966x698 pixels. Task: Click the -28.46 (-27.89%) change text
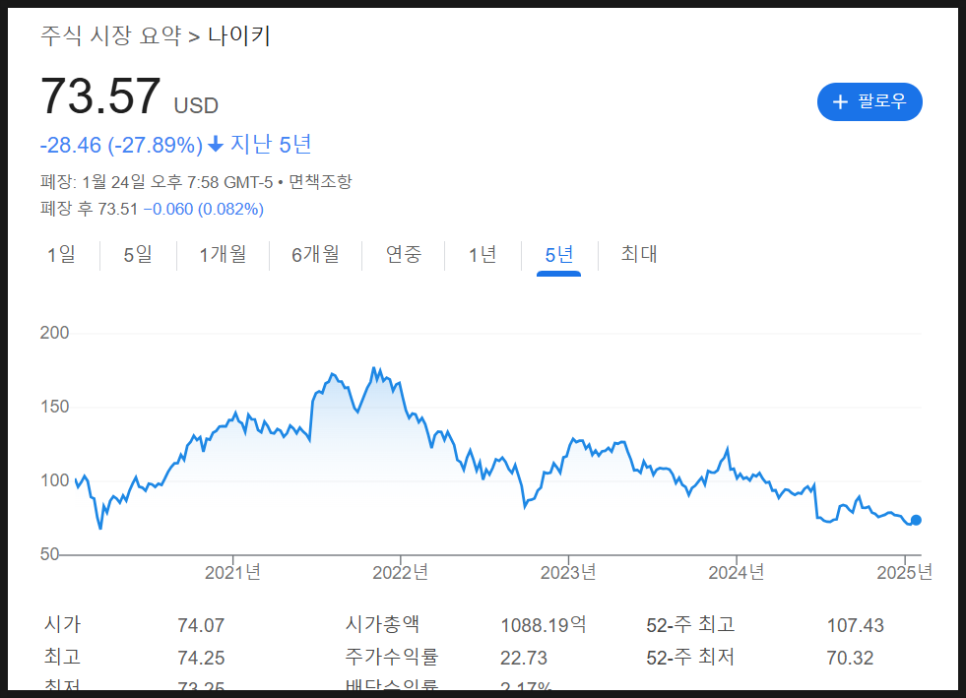tap(121, 145)
